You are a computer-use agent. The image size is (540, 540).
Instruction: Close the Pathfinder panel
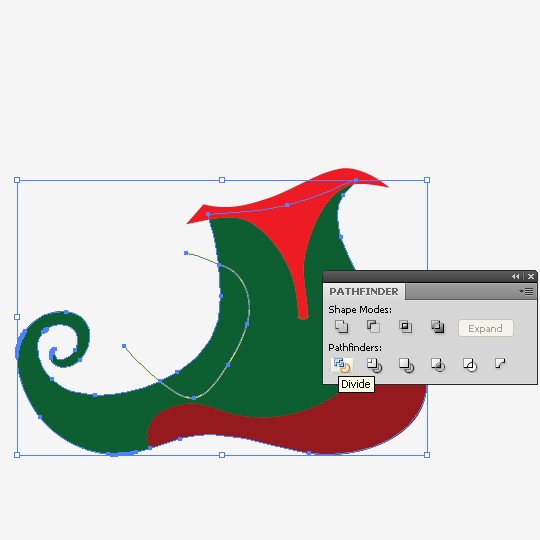pyautogui.click(x=531, y=277)
